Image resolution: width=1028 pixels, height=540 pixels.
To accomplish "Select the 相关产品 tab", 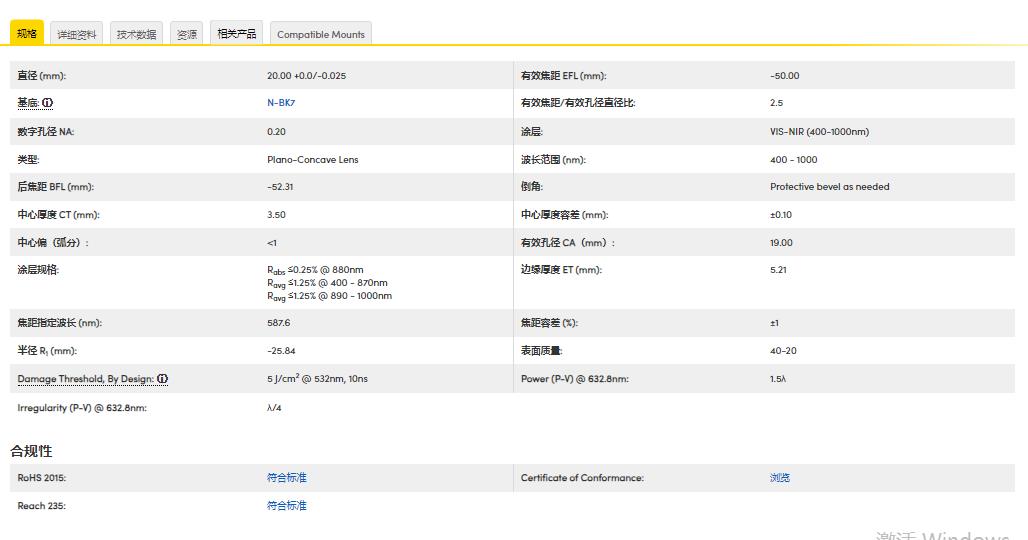I will pyautogui.click(x=237, y=33).
